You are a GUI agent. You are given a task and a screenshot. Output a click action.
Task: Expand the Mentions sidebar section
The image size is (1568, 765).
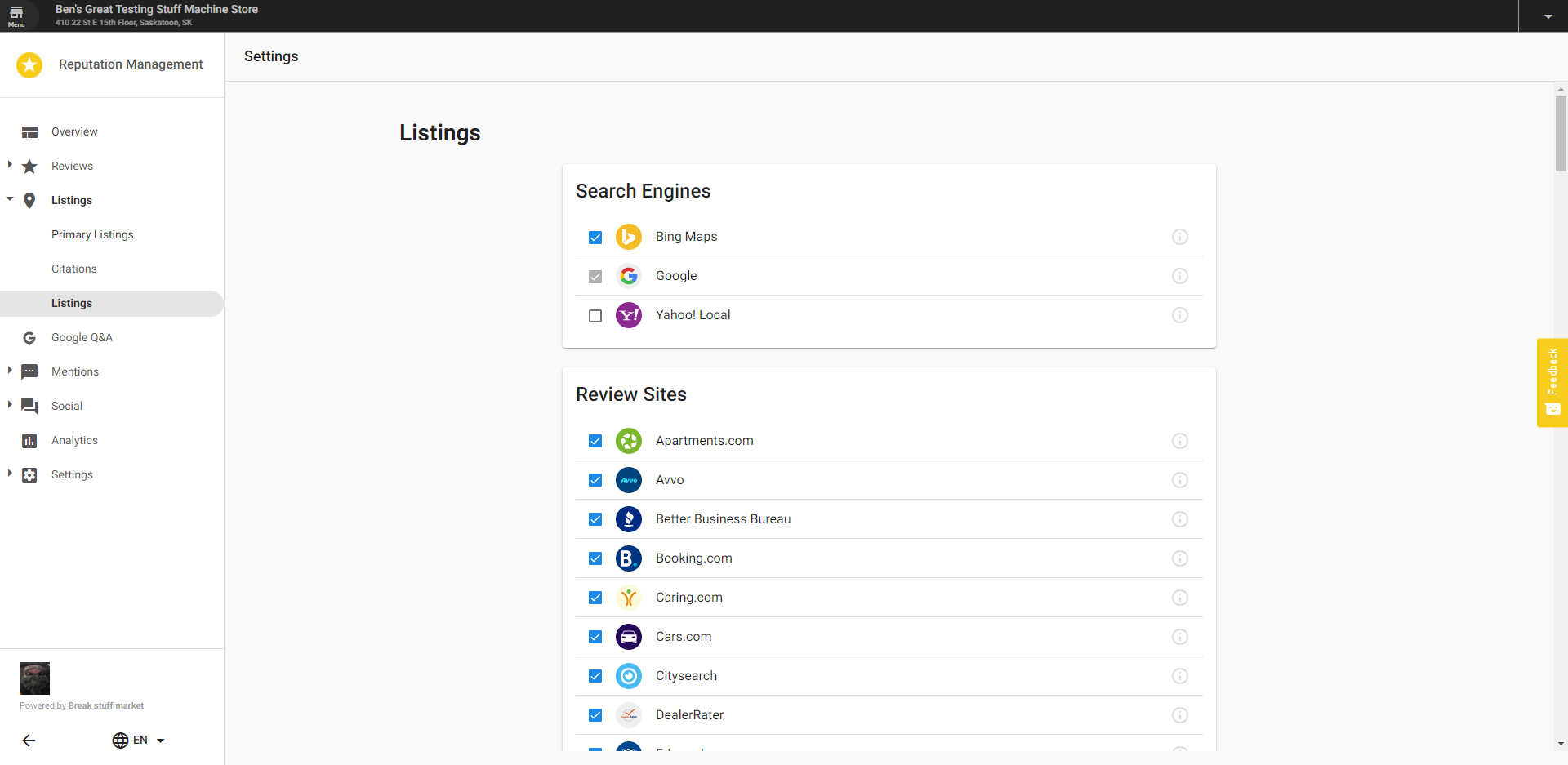point(10,371)
